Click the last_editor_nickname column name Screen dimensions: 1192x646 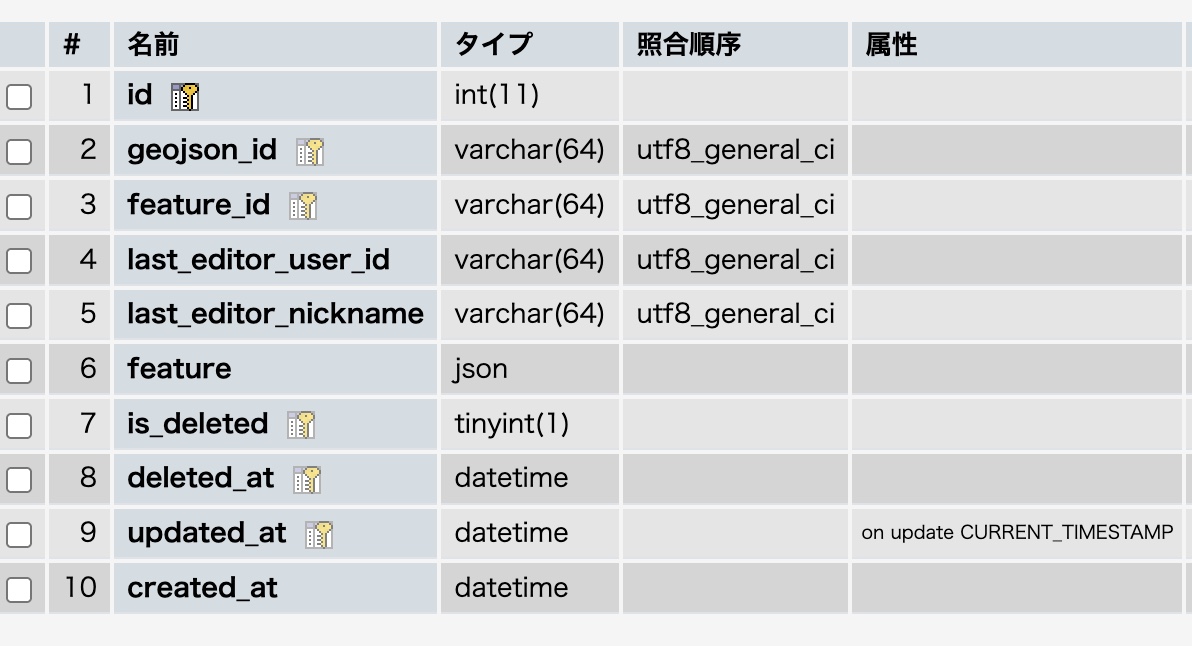[275, 314]
